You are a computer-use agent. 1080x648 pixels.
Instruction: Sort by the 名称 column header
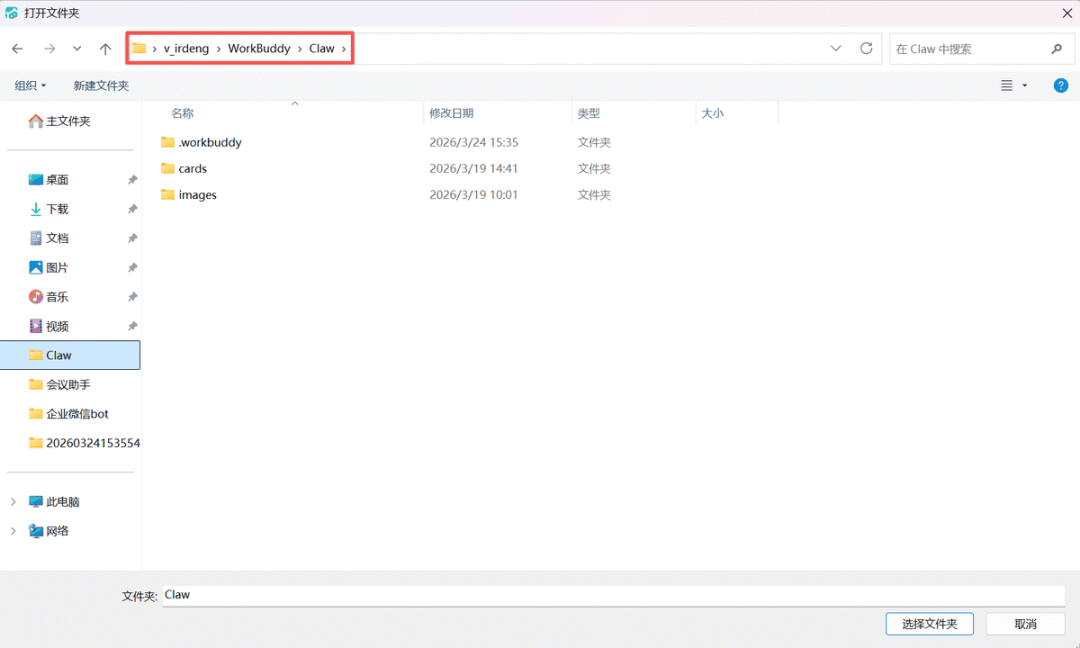click(183, 113)
